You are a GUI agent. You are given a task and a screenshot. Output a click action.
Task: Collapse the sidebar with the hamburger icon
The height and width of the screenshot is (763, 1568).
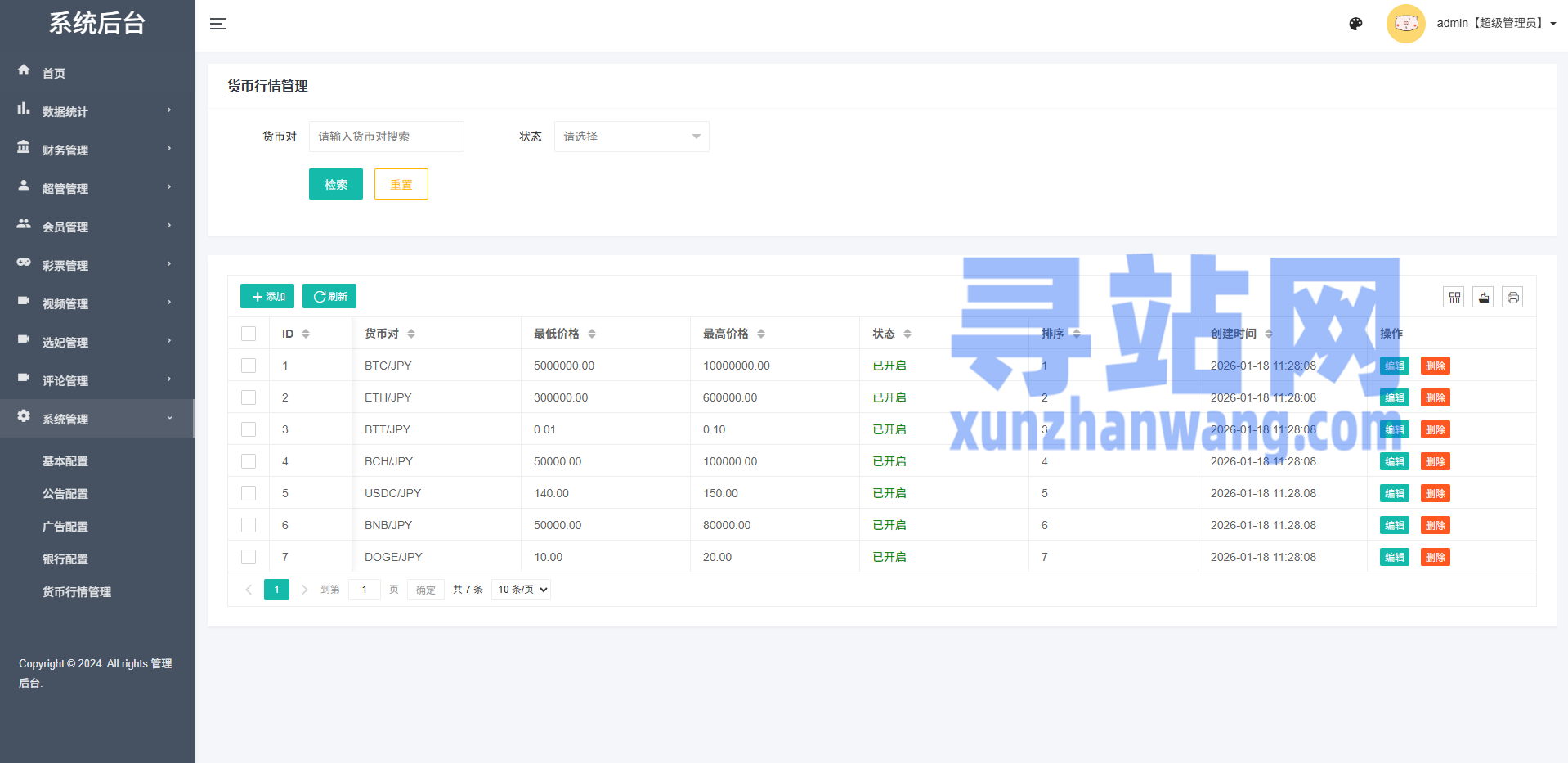tap(218, 24)
